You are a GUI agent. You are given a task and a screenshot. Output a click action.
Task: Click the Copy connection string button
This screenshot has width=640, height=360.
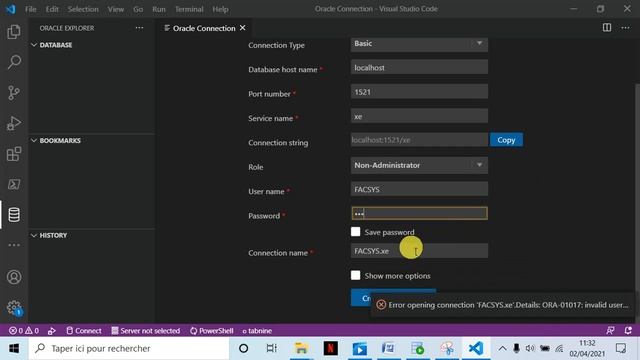tap(506, 140)
